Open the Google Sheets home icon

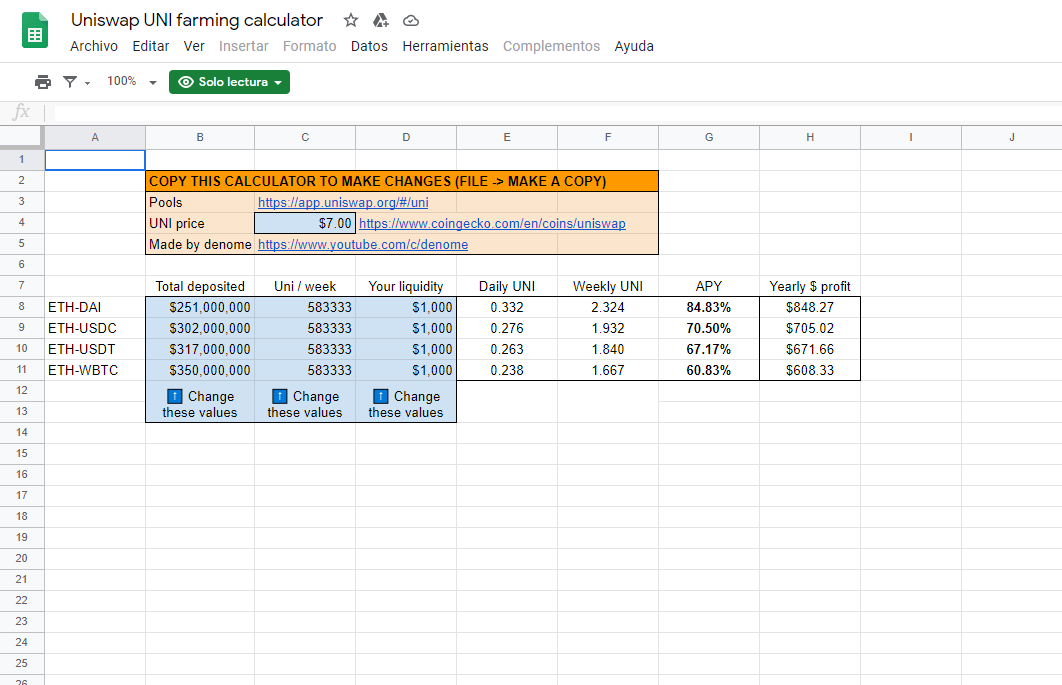tap(35, 31)
